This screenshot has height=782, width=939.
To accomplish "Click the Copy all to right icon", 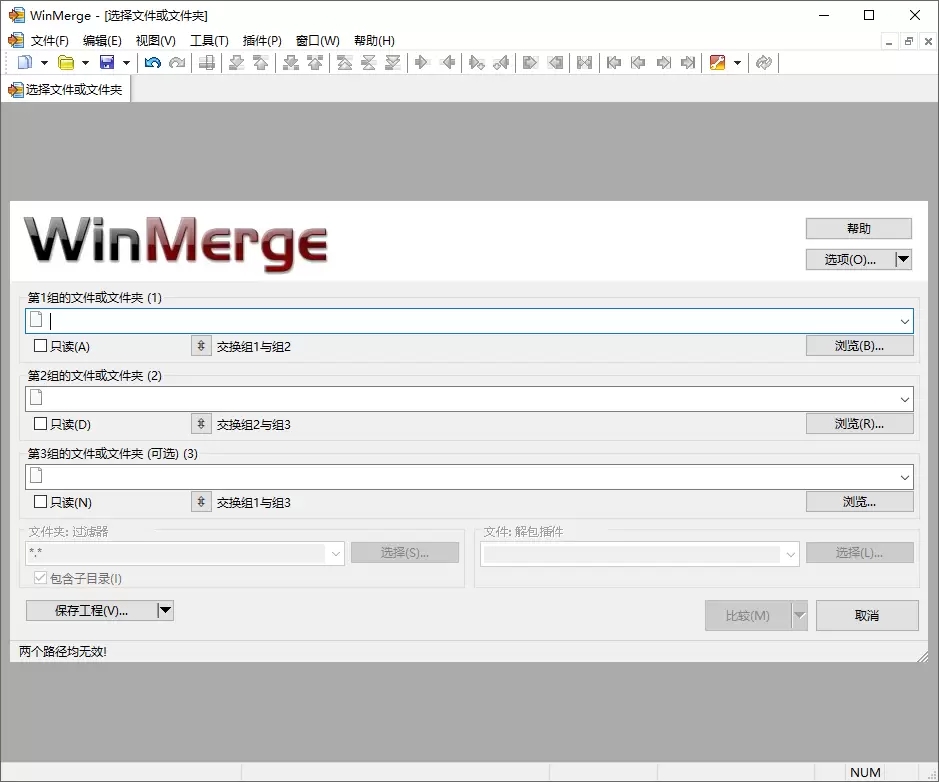I will (531, 62).
